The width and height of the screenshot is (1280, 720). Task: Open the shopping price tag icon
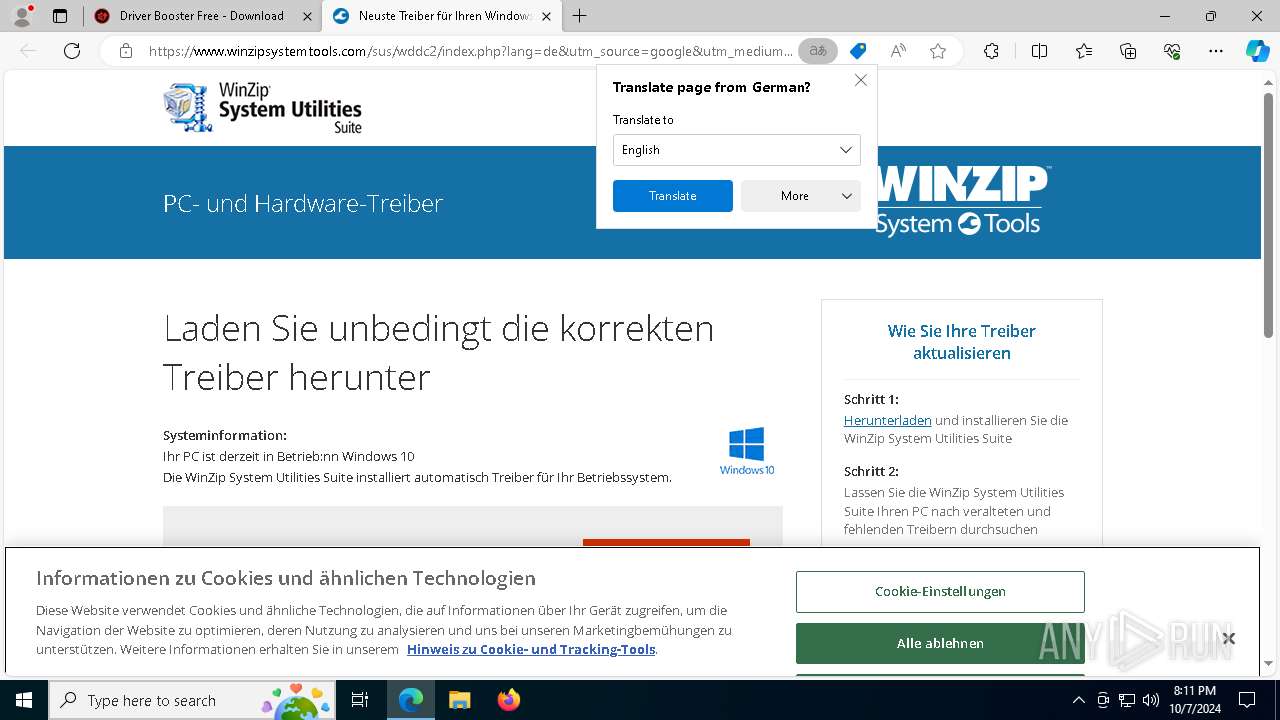(x=858, y=51)
